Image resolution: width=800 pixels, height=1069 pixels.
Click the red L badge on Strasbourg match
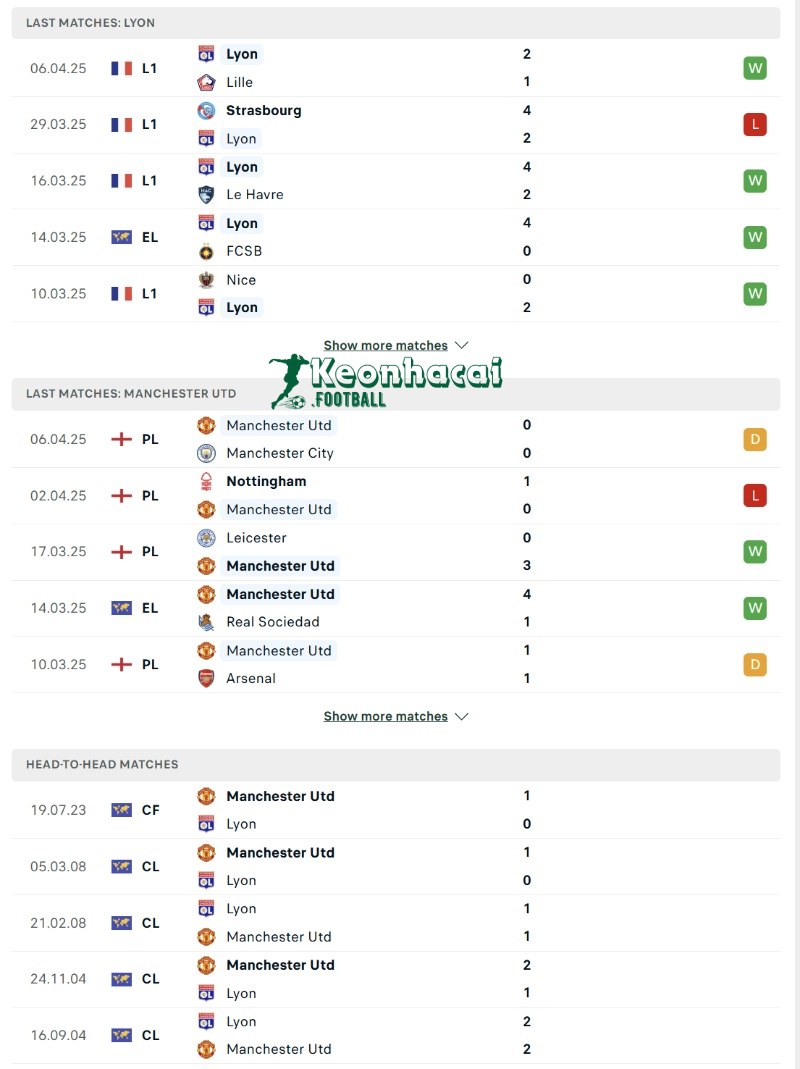755,124
